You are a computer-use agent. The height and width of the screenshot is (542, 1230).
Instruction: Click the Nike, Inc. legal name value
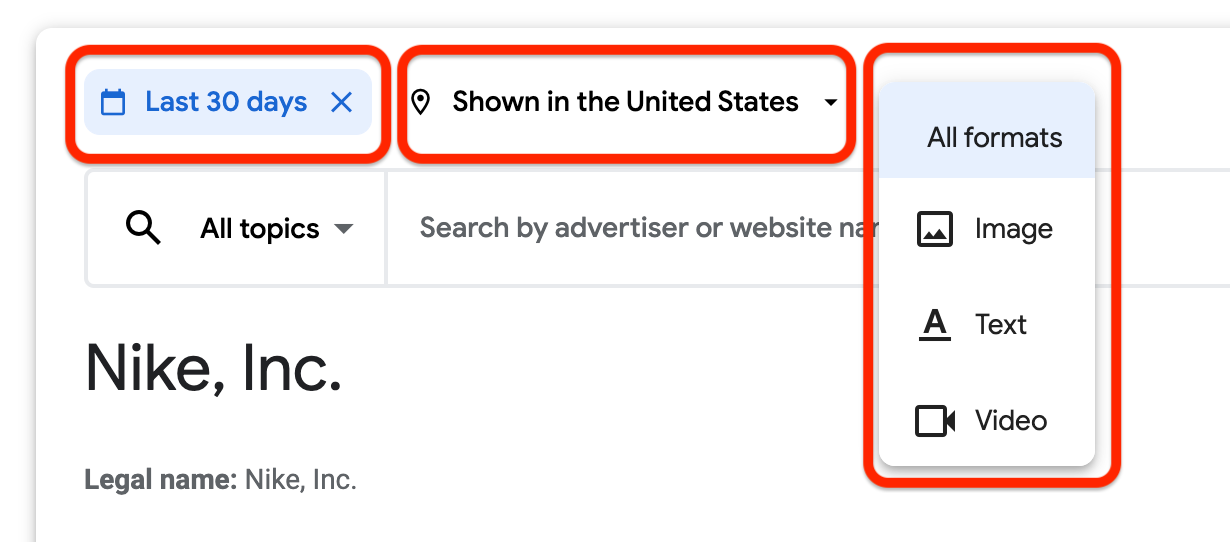tap(300, 480)
